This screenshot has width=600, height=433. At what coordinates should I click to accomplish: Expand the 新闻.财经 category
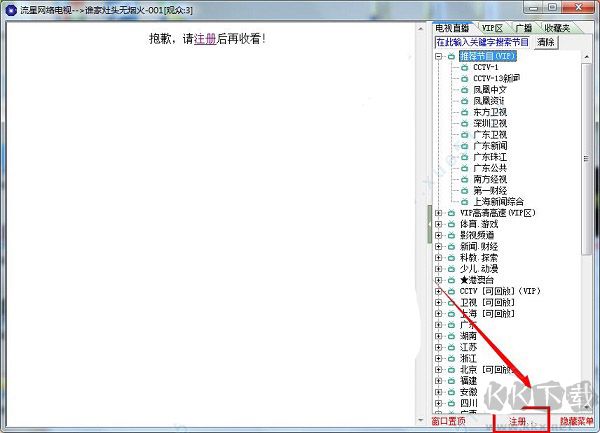tap(438, 246)
